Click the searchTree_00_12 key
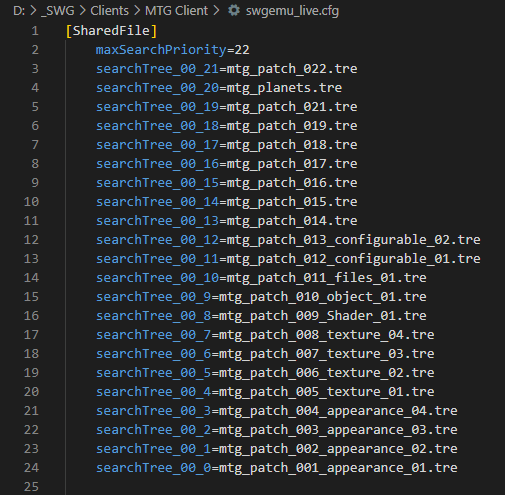This screenshot has height=495, width=505. [x=157, y=240]
